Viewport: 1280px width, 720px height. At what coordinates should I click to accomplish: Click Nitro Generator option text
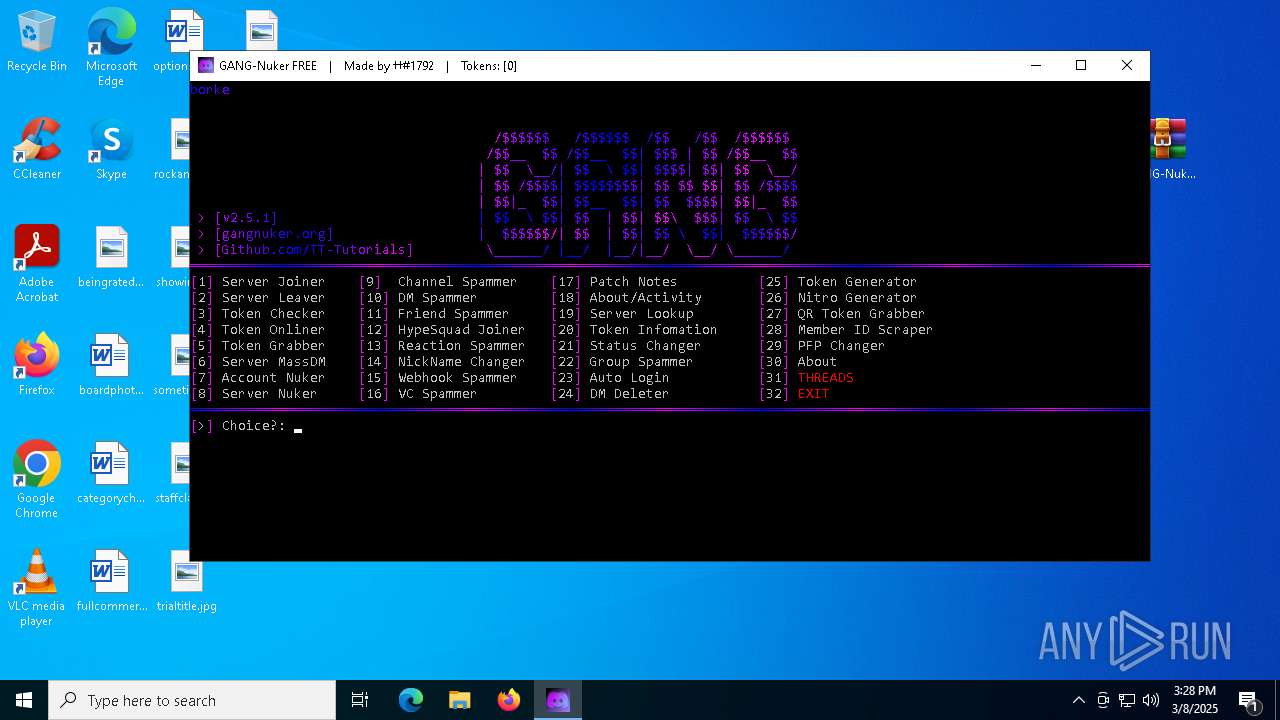(857, 298)
